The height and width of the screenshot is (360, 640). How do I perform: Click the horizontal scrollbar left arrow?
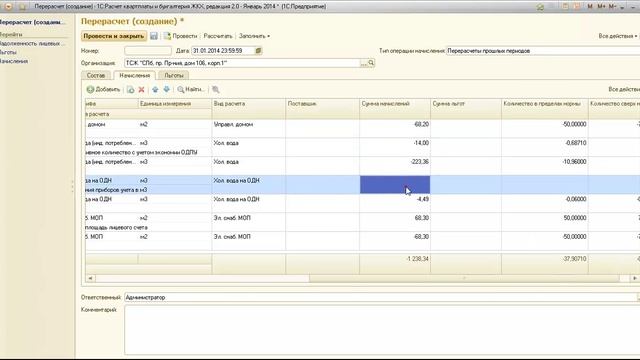coord(90,278)
